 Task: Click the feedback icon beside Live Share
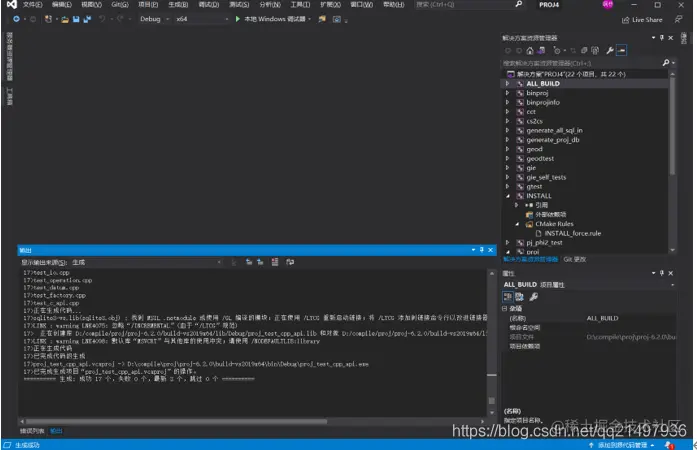(x=678, y=19)
